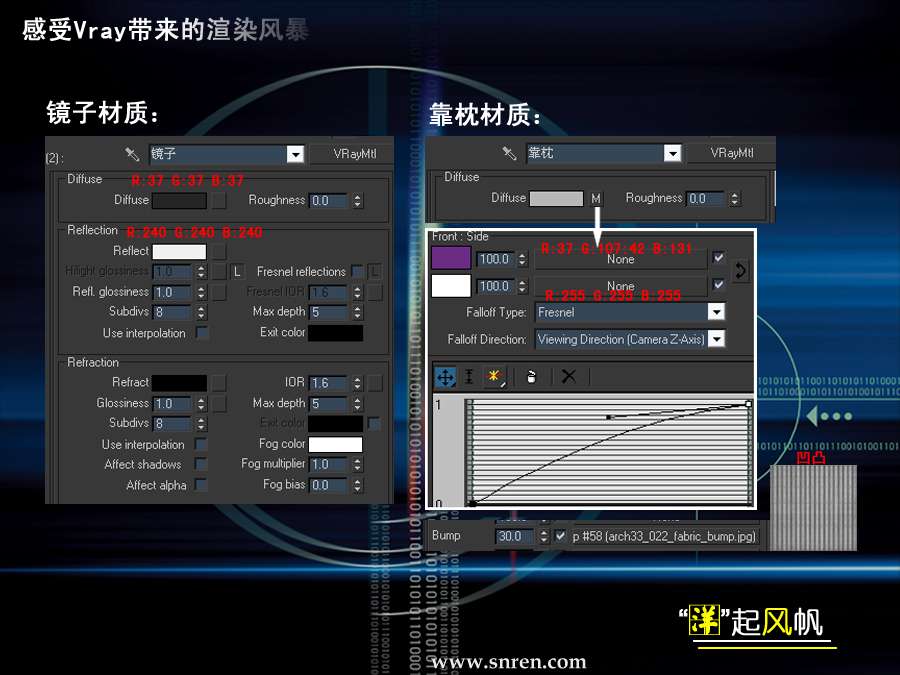
Task: Toggle Refraction Use interpolation checkbox
Action: click(x=201, y=444)
